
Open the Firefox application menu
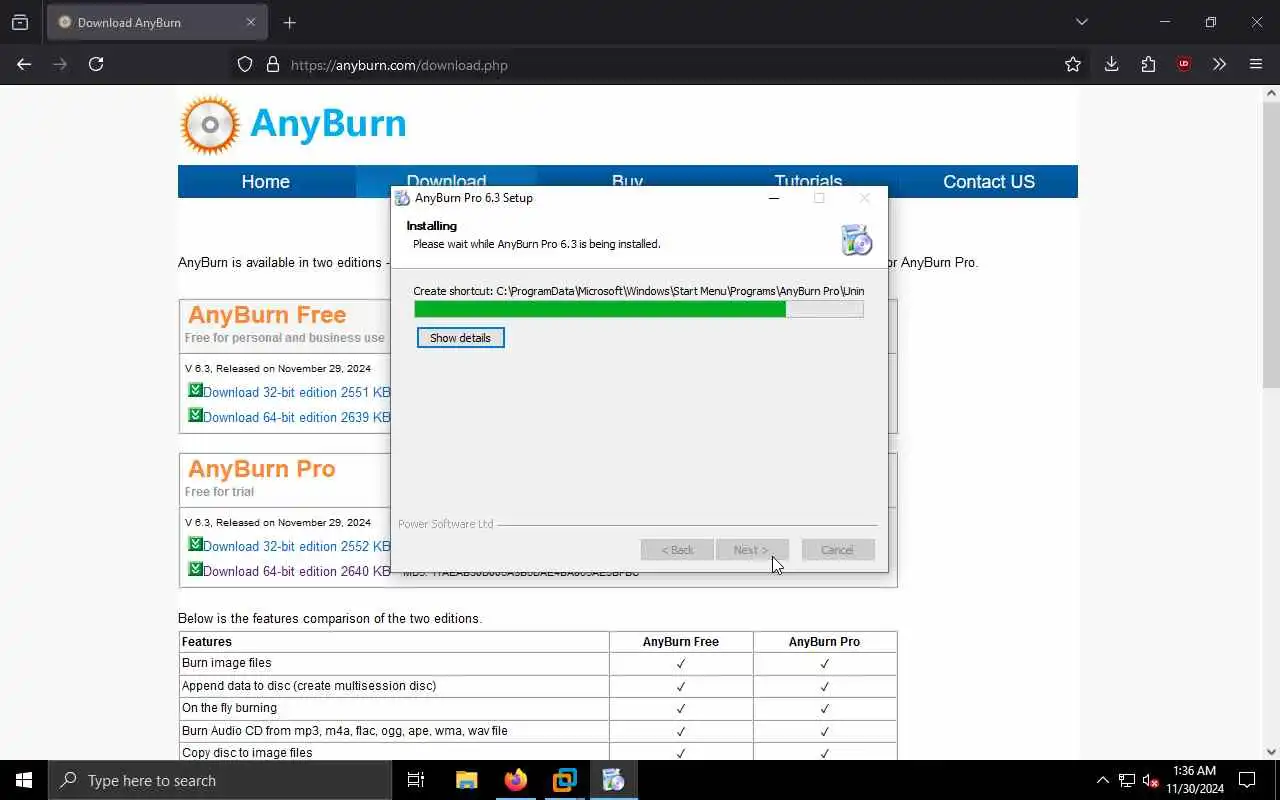(x=1256, y=64)
